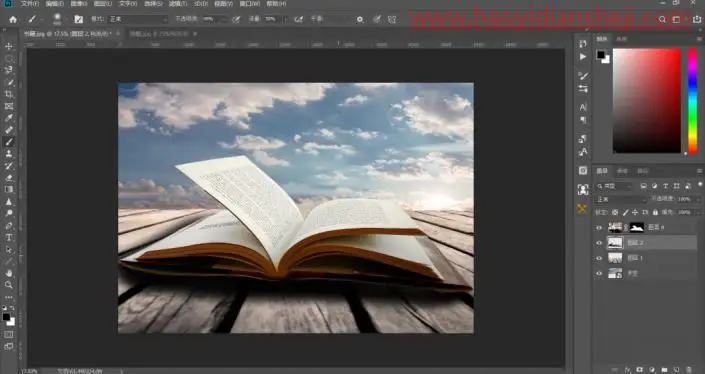This screenshot has width=705, height=374.
Task: Open the brush blend mode dropdown
Action: point(138,19)
